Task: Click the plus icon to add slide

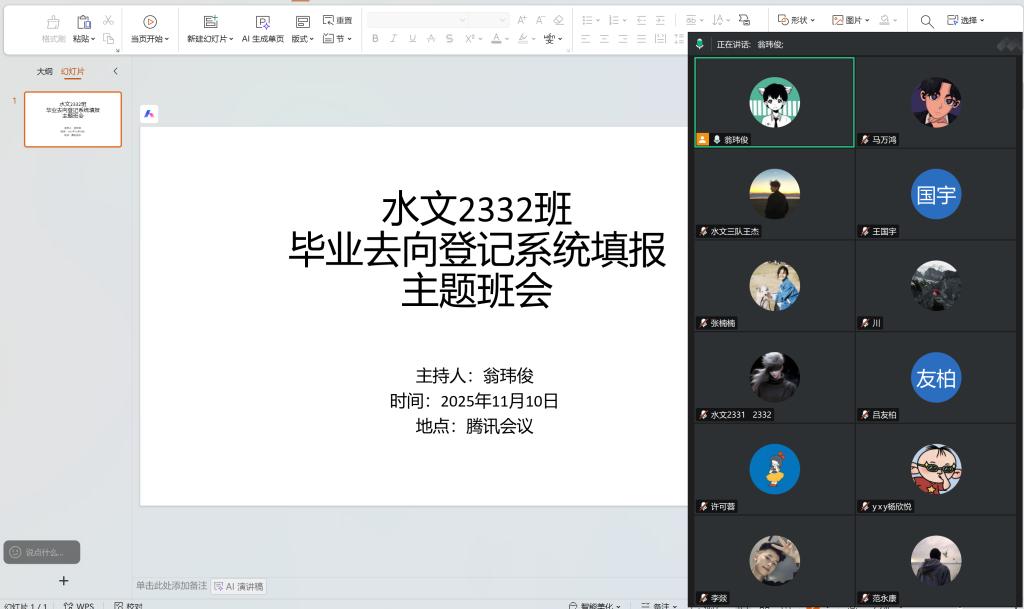Action: pos(64,580)
